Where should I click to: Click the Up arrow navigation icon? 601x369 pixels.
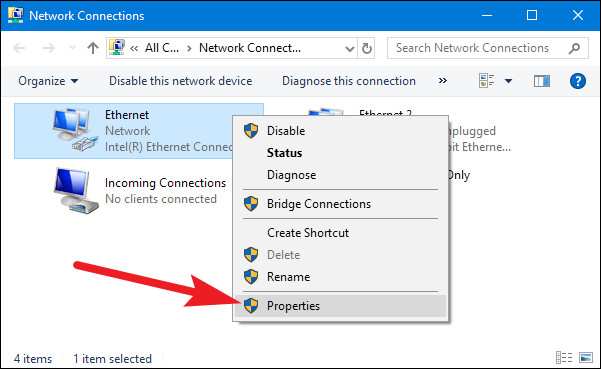(92, 48)
